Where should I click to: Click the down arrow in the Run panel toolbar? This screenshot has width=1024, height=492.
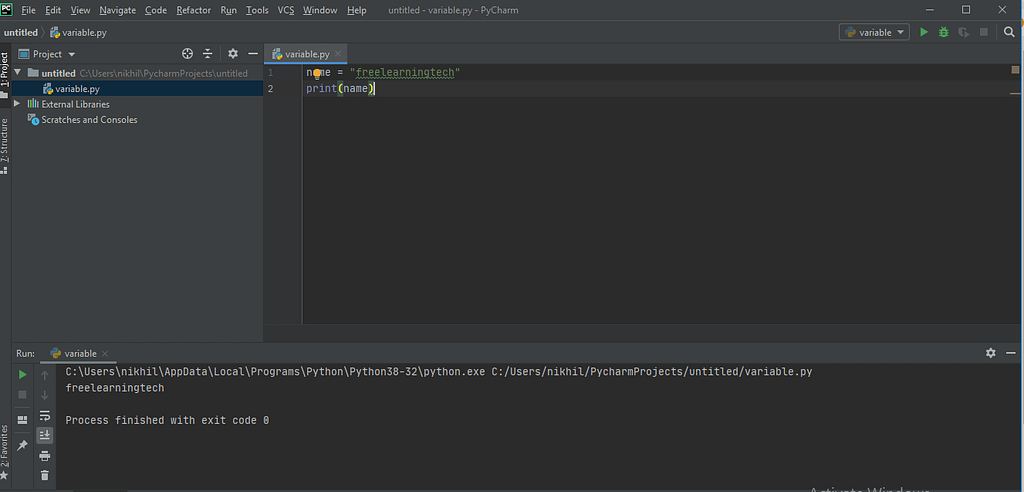(44, 395)
